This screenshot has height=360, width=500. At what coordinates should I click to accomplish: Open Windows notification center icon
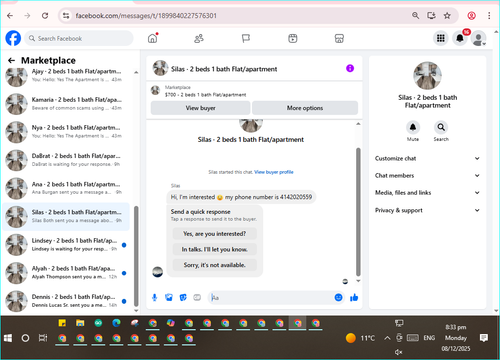point(484,338)
